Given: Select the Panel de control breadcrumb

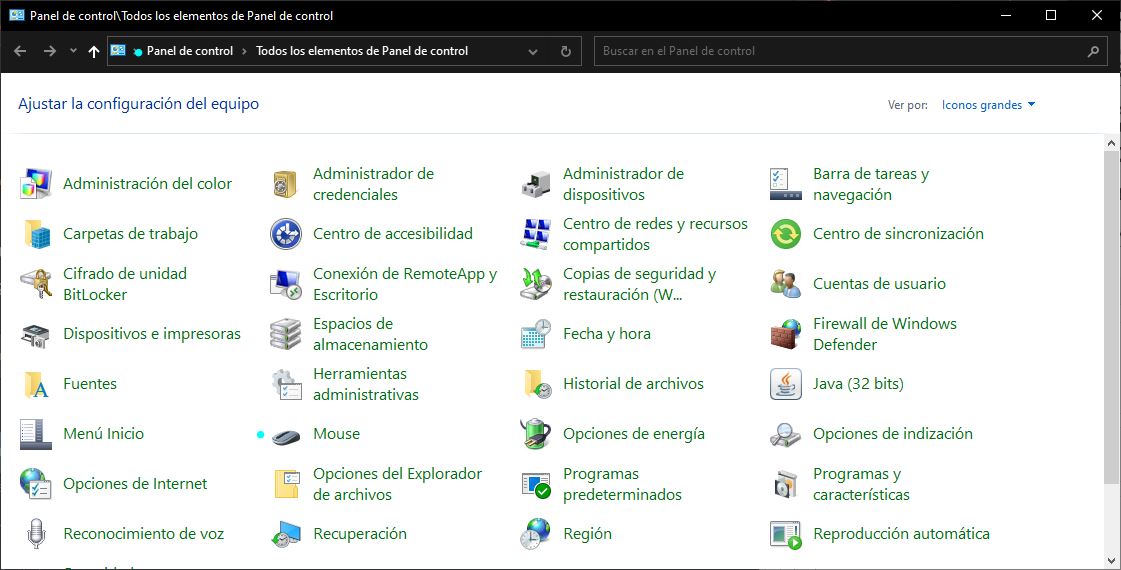Looking at the screenshot, I should tap(189, 51).
